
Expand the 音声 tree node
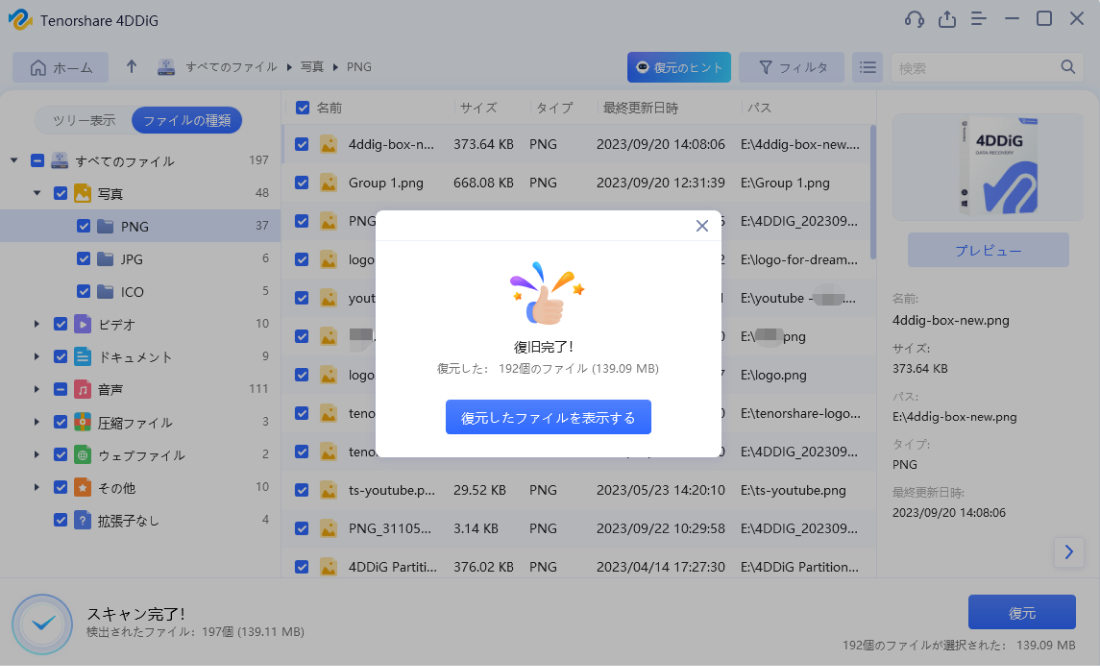[37, 389]
